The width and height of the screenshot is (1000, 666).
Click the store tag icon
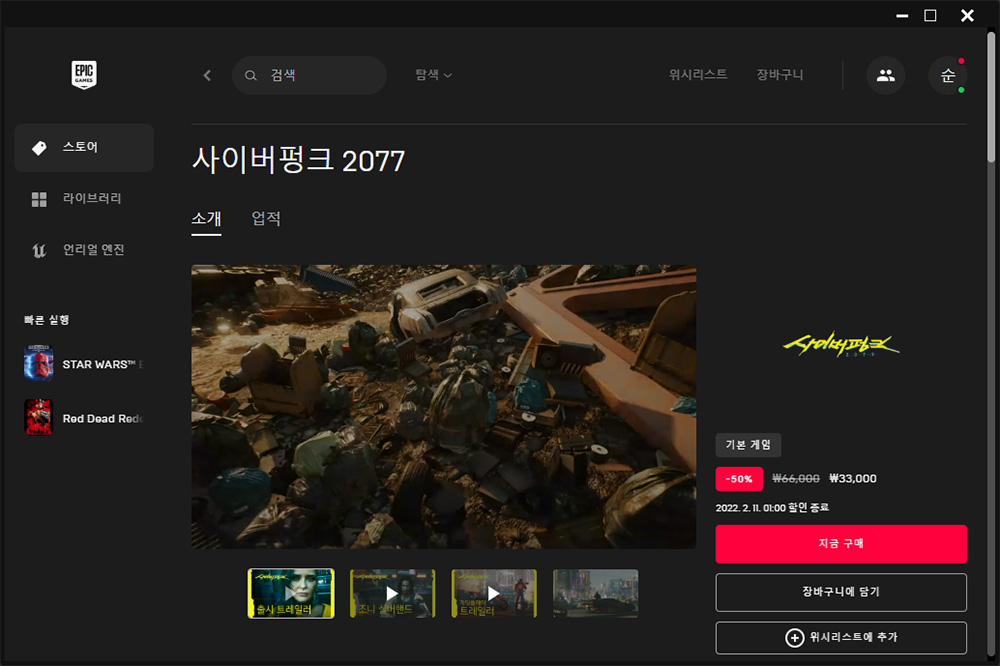[x=39, y=148]
